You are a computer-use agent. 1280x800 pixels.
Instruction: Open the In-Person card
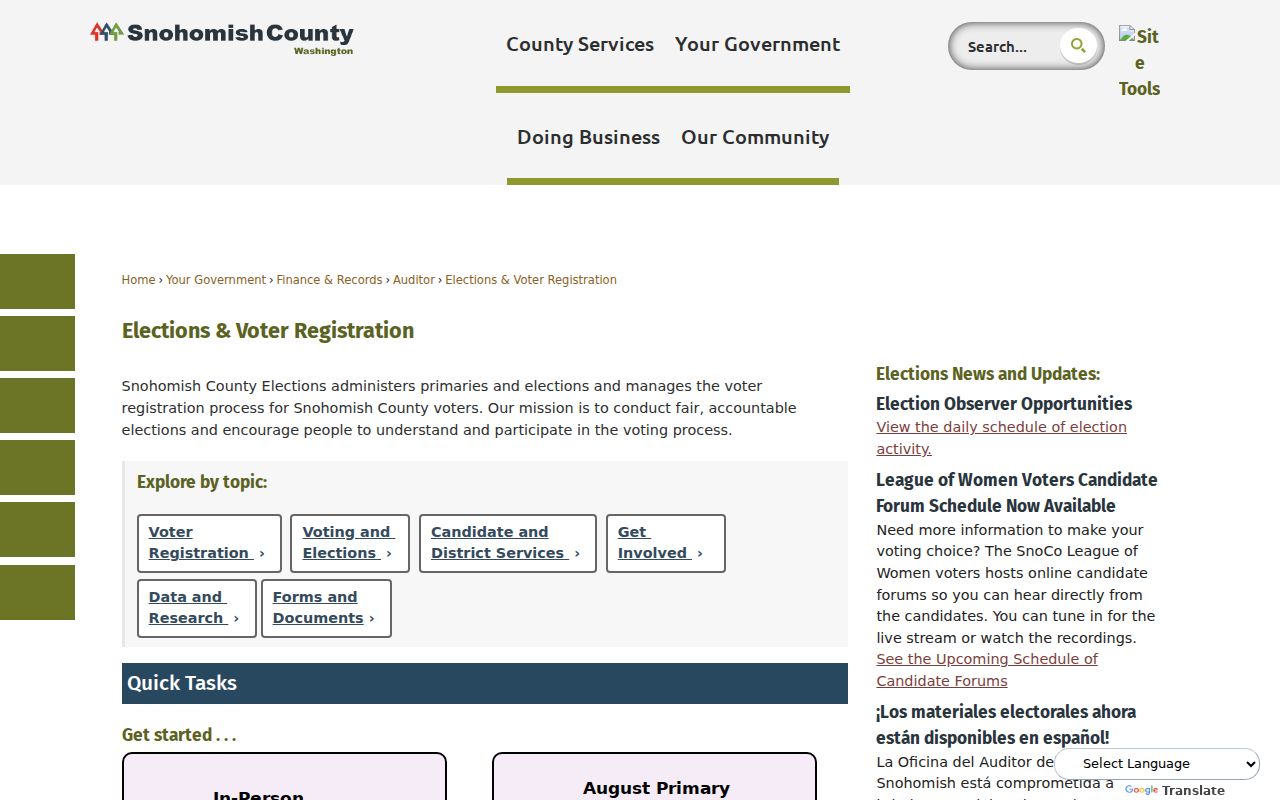tap(284, 777)
